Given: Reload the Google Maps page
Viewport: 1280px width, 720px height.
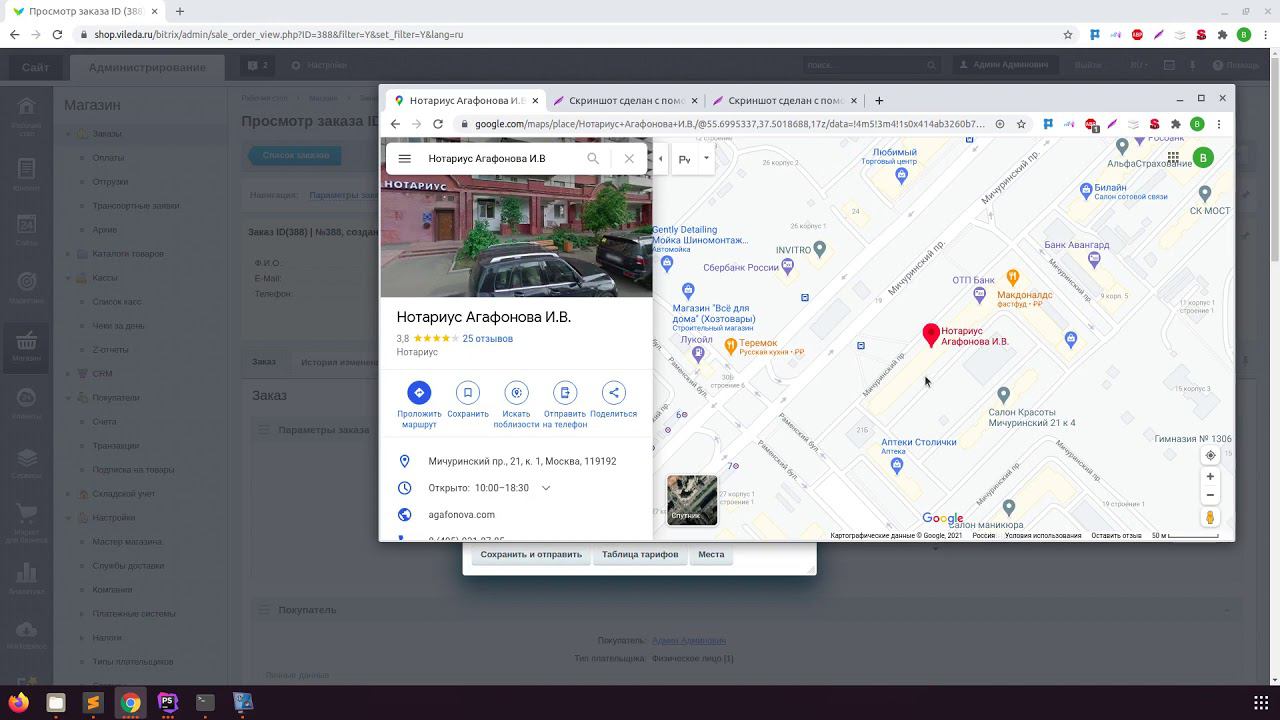Looking at the screenshot, I should (x=438, y=124).
